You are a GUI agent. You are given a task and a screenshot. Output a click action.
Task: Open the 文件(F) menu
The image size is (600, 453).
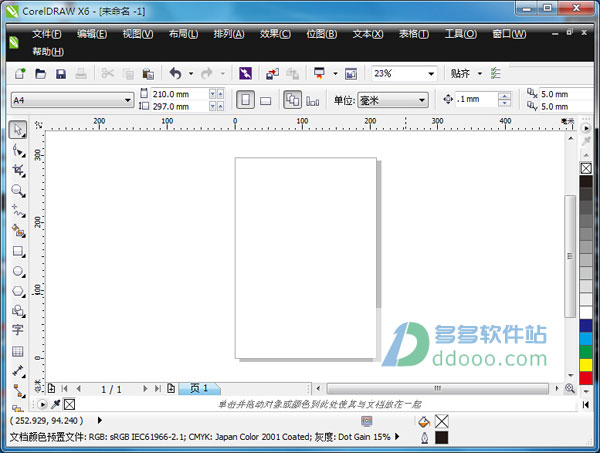(47, 34)
